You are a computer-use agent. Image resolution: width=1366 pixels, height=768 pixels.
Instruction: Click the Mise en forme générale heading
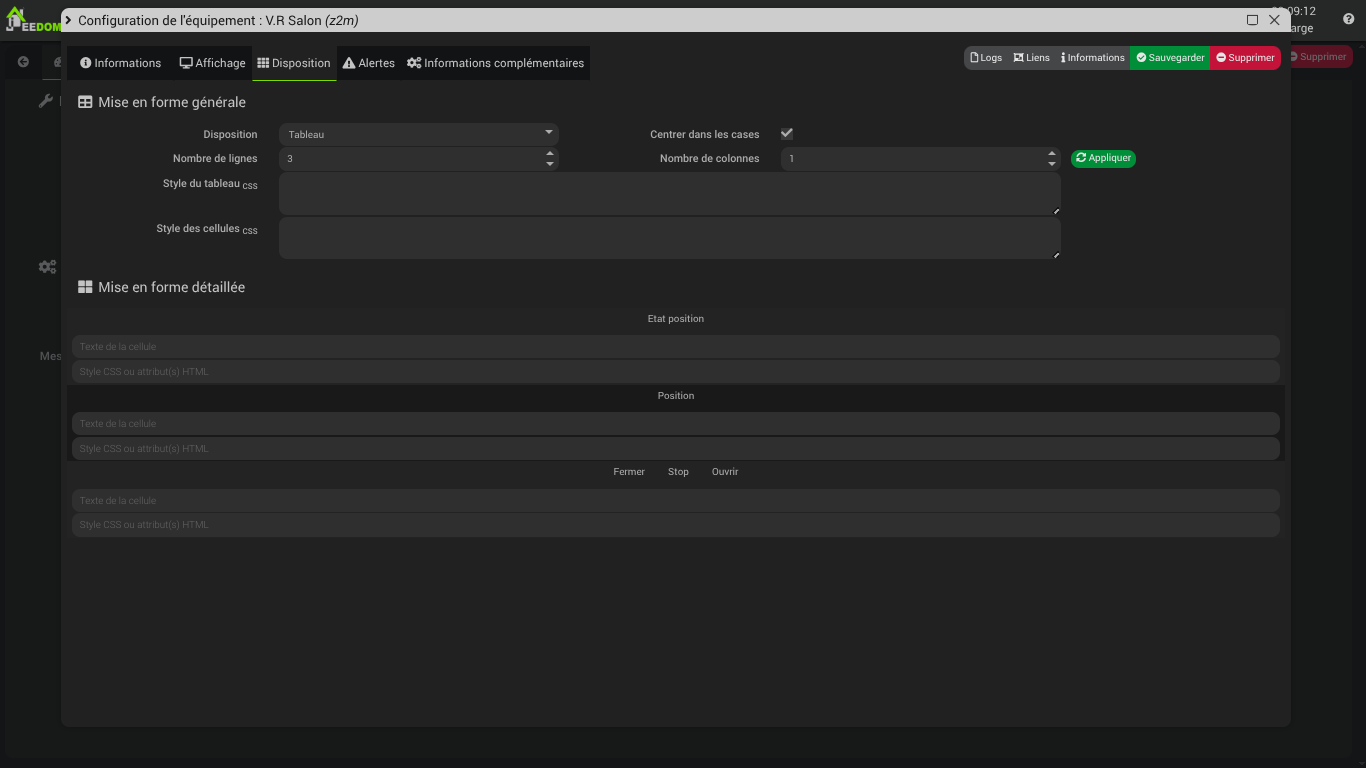(162, 102)
